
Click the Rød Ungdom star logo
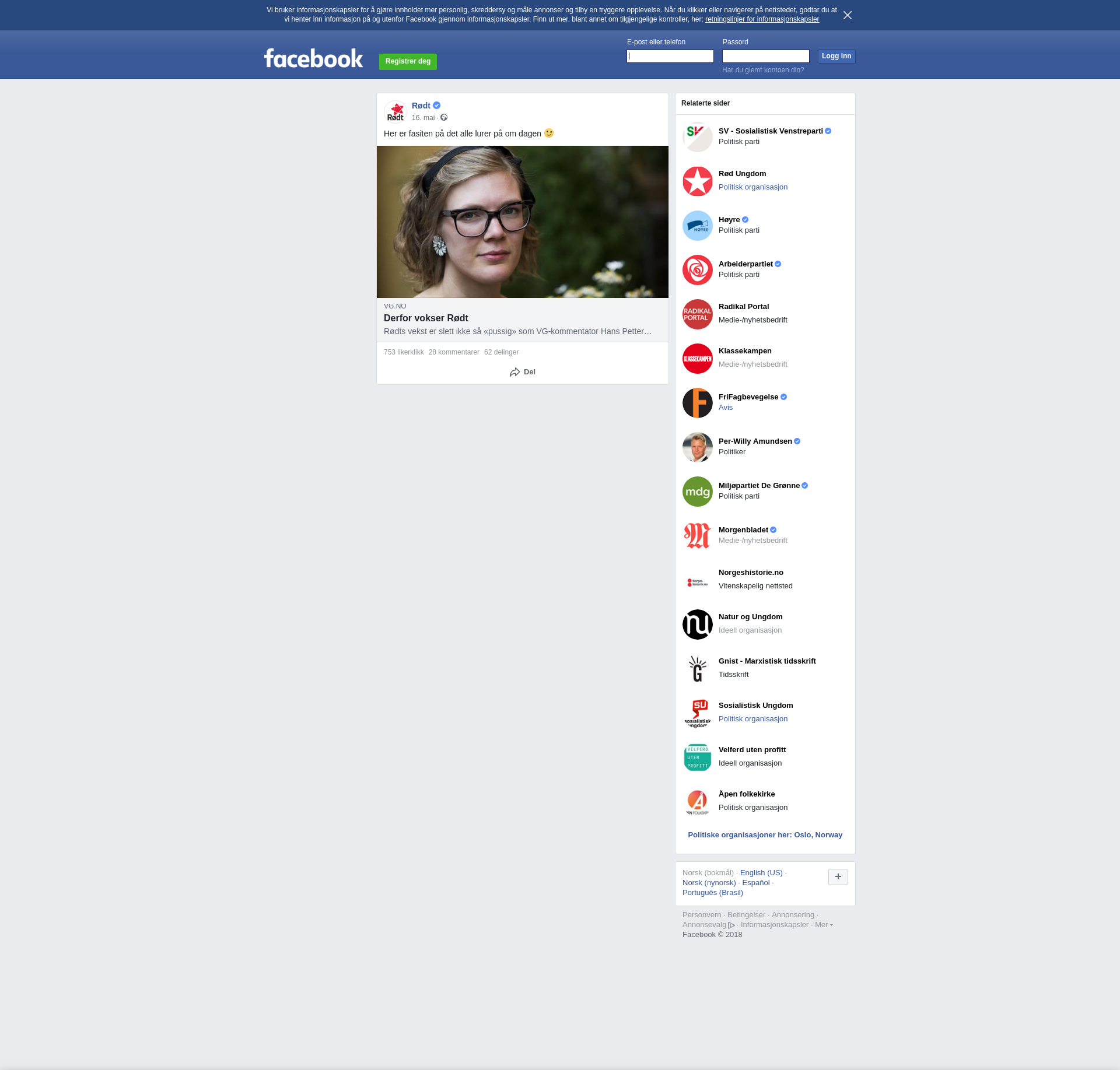click(697, 181)
